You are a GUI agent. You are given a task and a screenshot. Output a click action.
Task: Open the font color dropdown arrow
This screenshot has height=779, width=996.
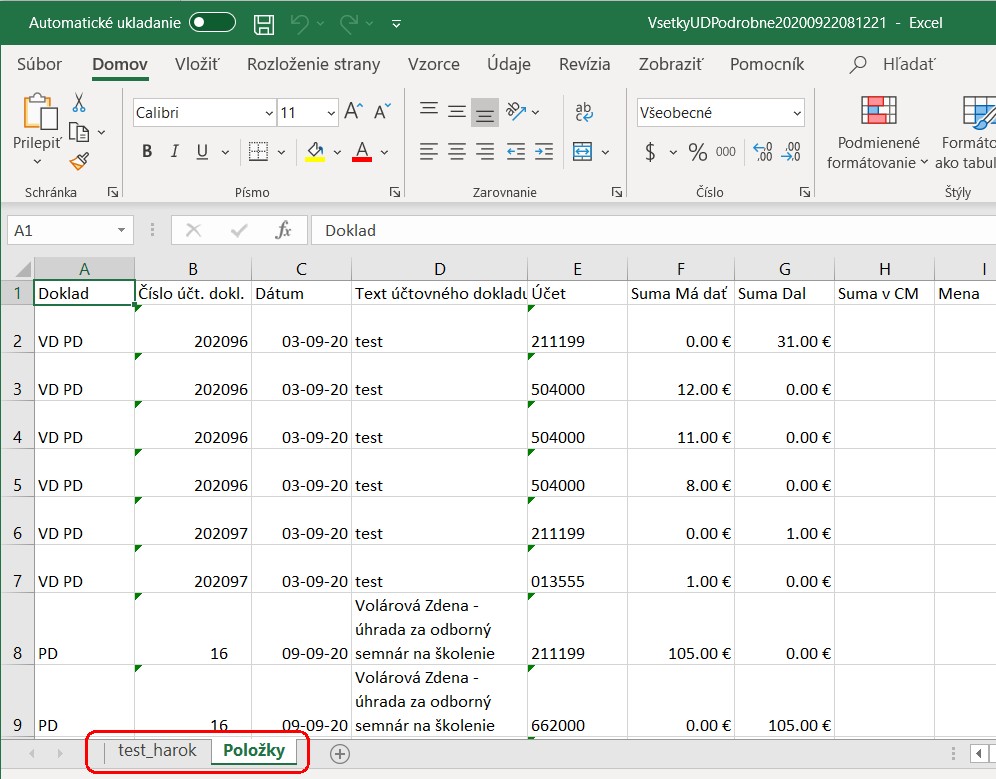pyautogui.click(x=384, y=152)
